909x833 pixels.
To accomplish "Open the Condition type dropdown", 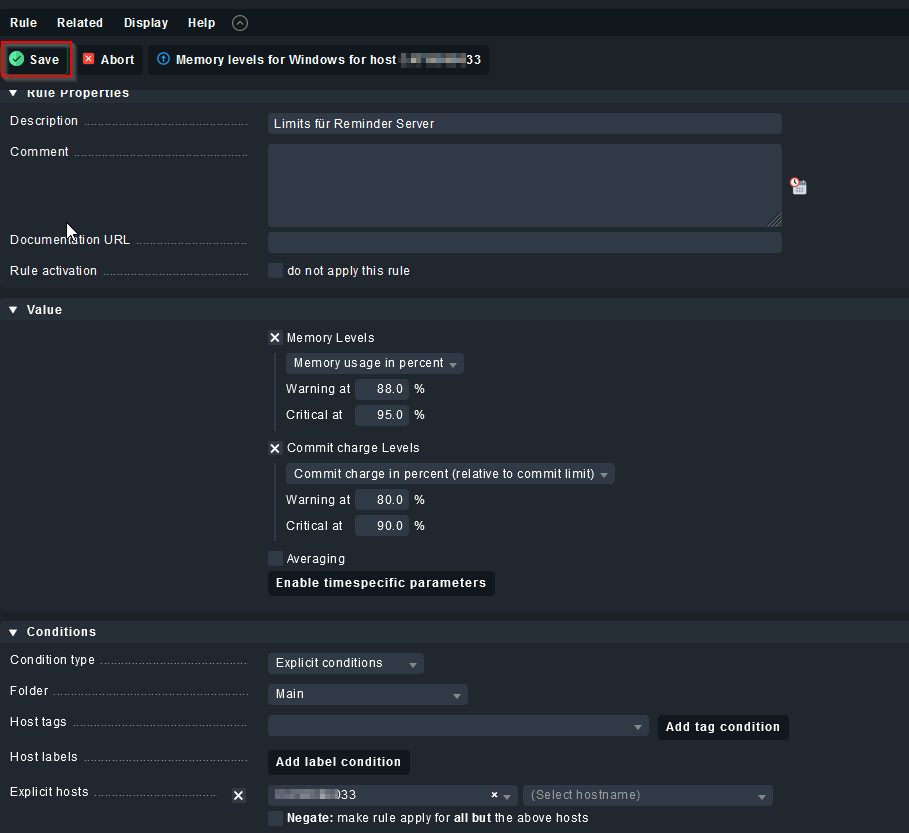I will point(345,663).
